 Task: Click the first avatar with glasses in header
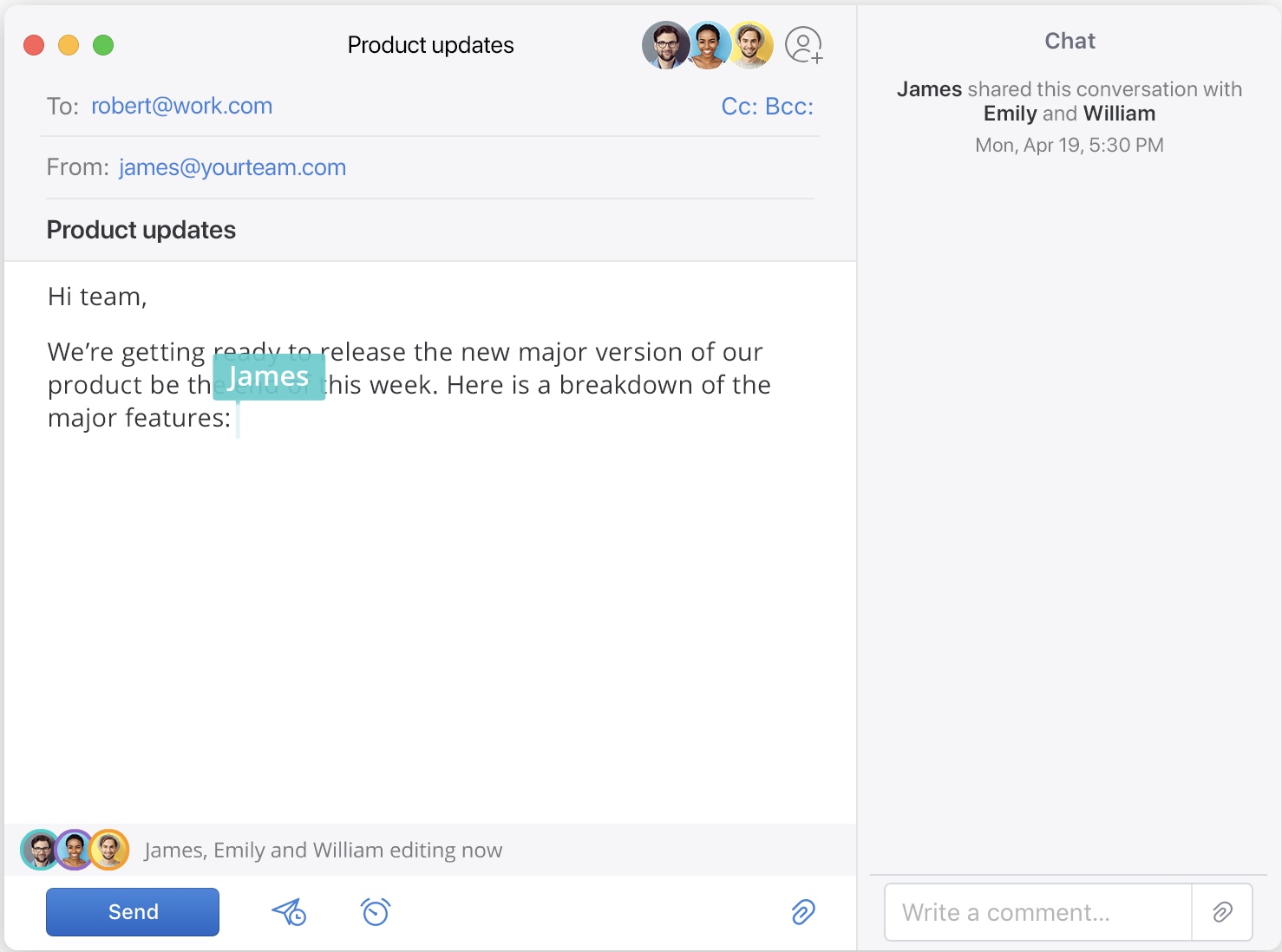(665, 45)
